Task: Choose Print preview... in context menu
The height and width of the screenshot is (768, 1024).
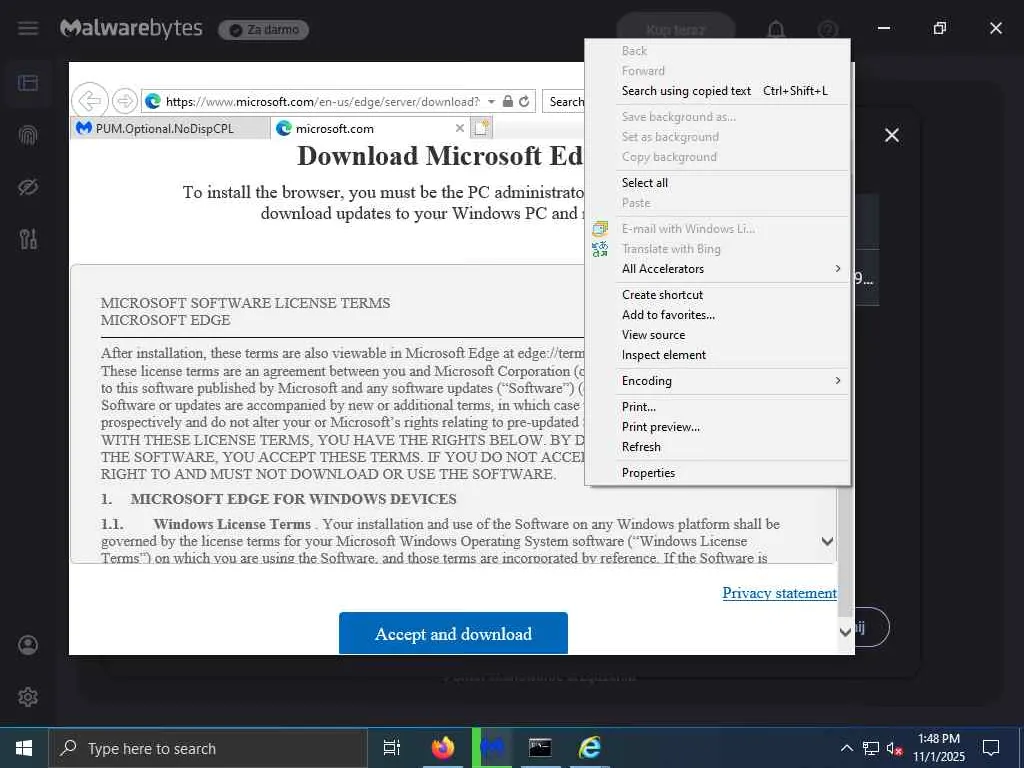Action: click(732, 427)
